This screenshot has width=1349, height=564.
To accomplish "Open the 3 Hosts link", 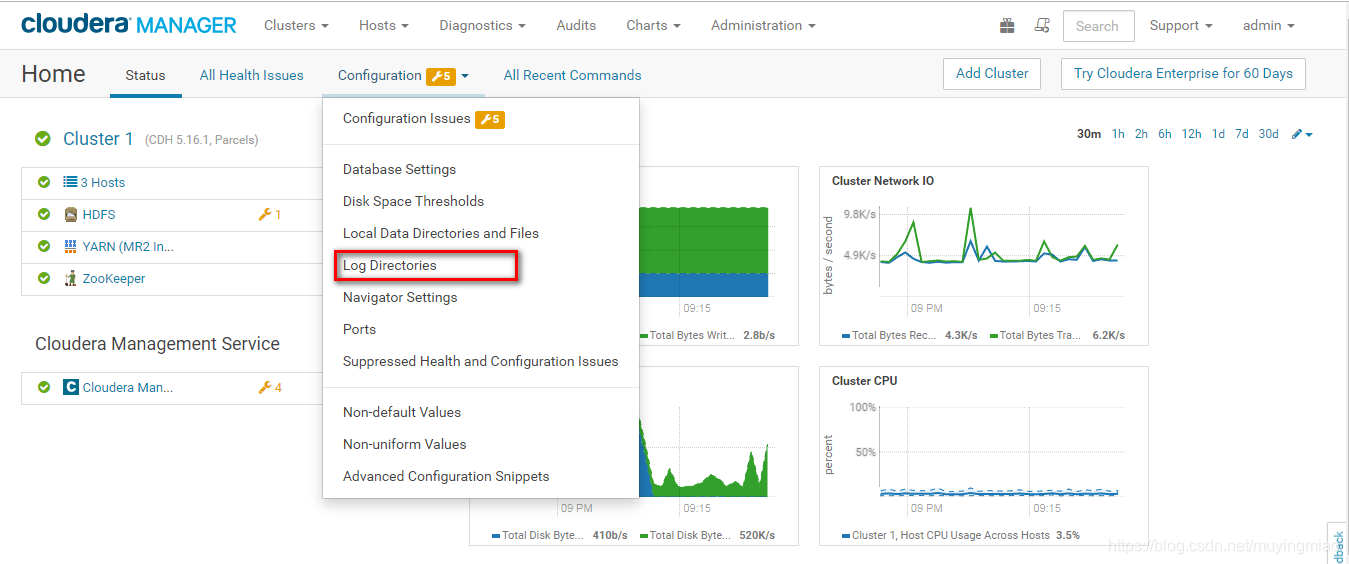I will (x=103, y=182).
